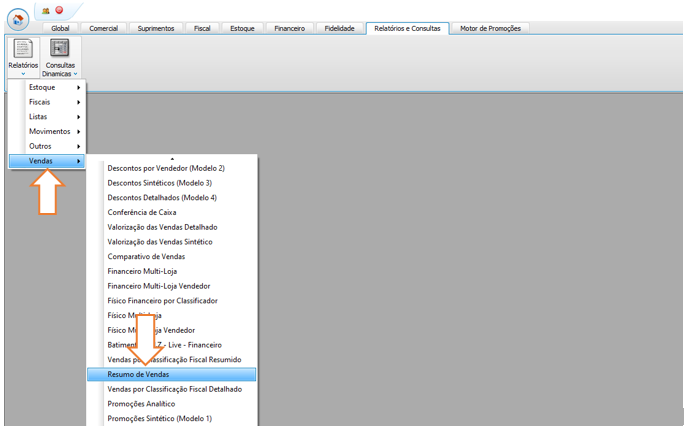Click the red stop icon in quick toolbar
The image size is (685, 427).
59,10
